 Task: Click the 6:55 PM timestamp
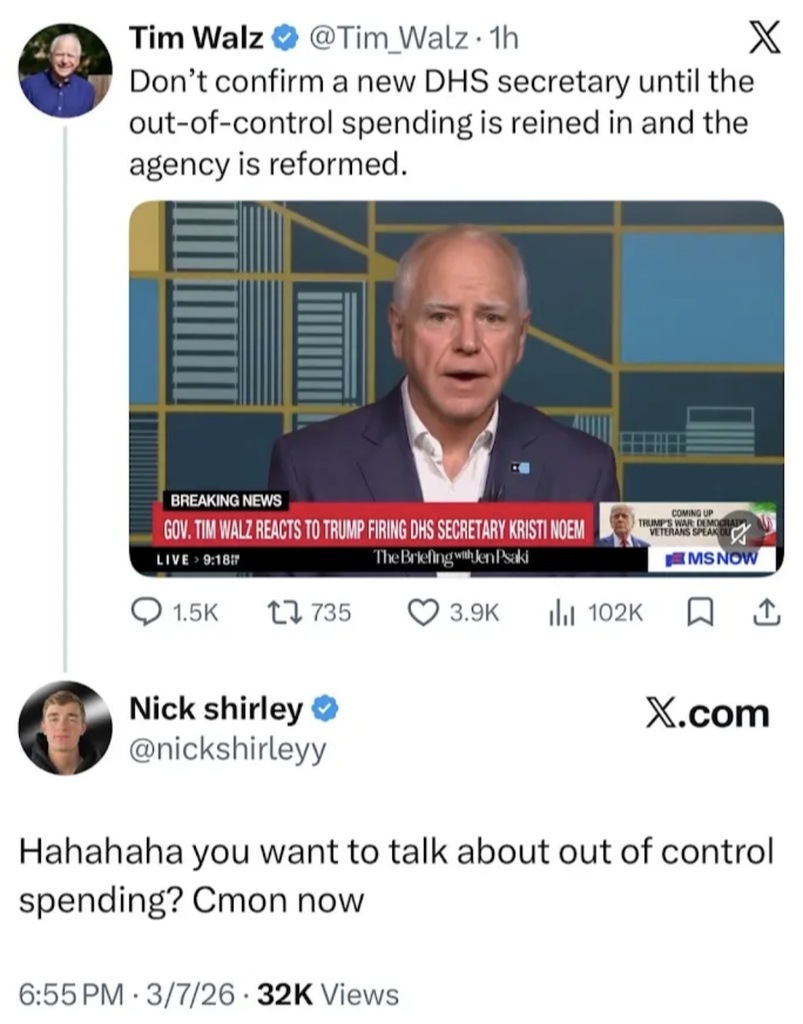click(71, 995)
